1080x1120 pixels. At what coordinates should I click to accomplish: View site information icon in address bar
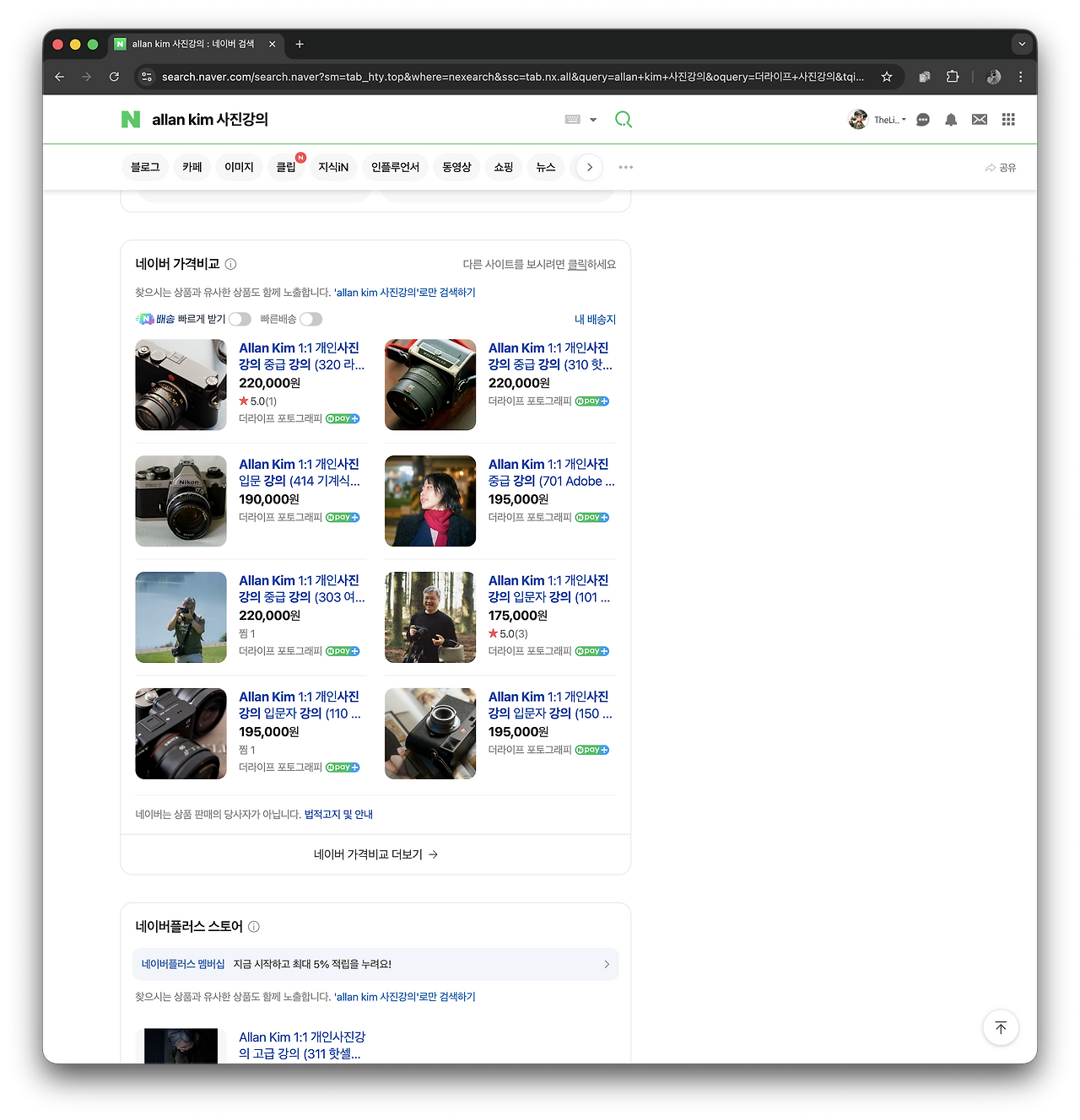147,77
